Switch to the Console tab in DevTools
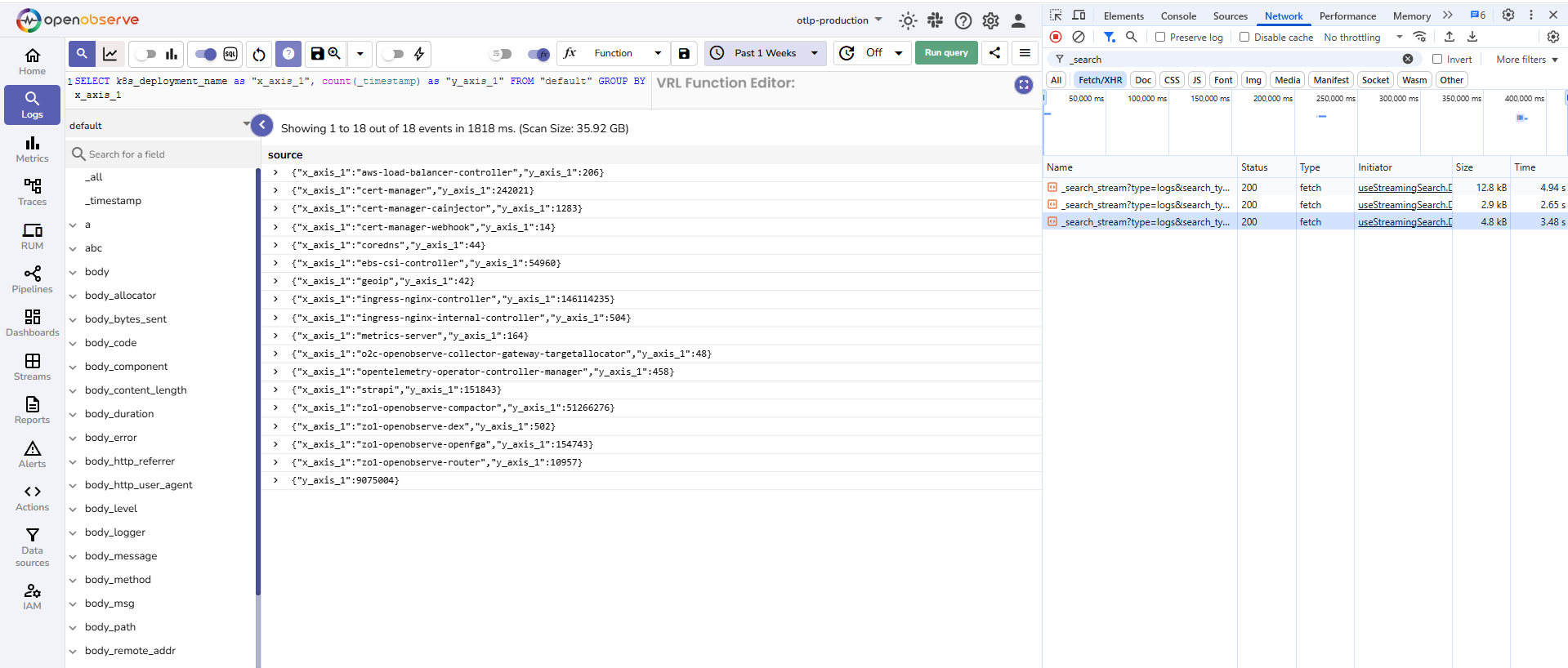The image size is (1568, 668). pos(1177,16)
